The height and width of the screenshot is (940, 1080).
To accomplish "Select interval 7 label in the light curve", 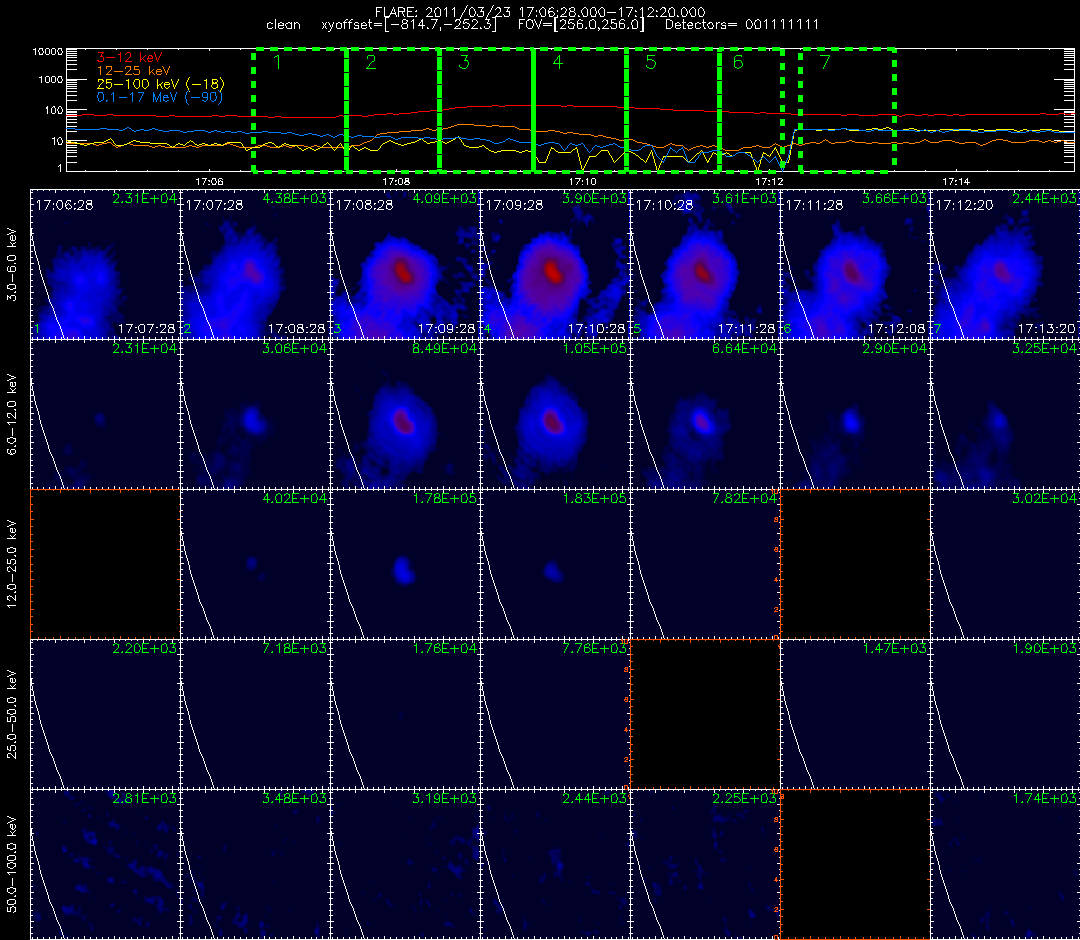I will [825, 63].
